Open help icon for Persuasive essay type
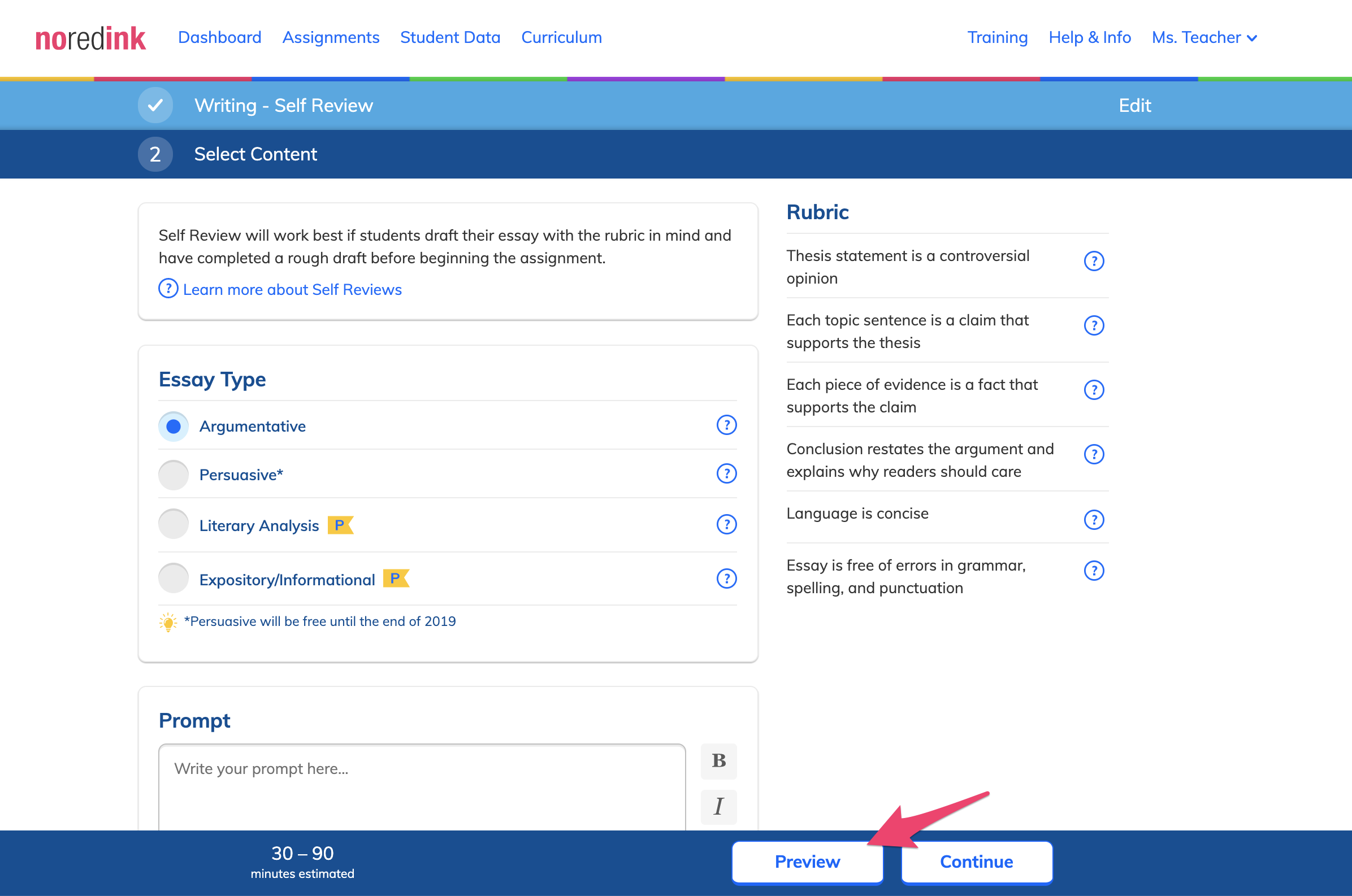Viewport: 1352px width, 896px height. pyautogui.click(x=726, y=474)
